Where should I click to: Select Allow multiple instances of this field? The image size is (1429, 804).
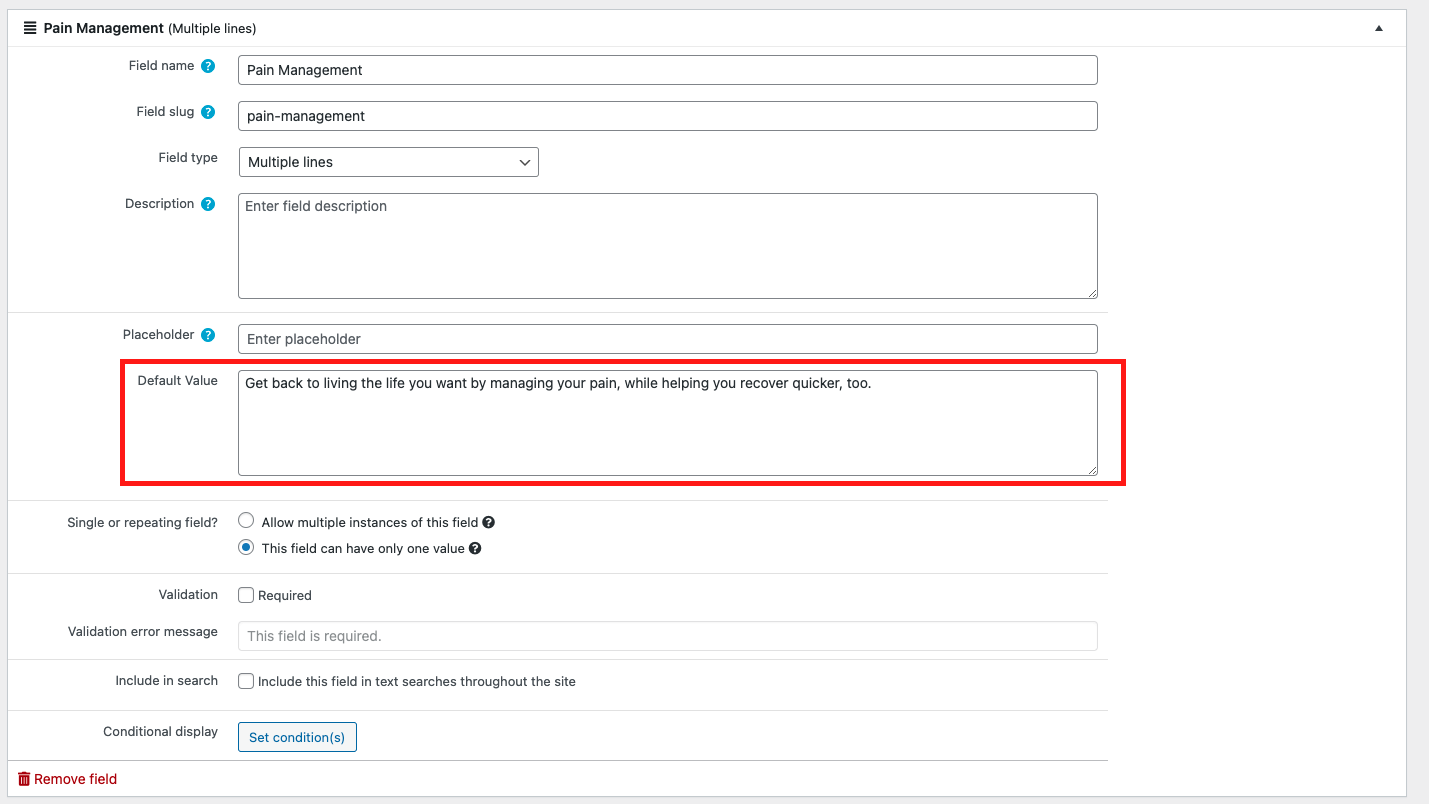[x=246, y=521]
